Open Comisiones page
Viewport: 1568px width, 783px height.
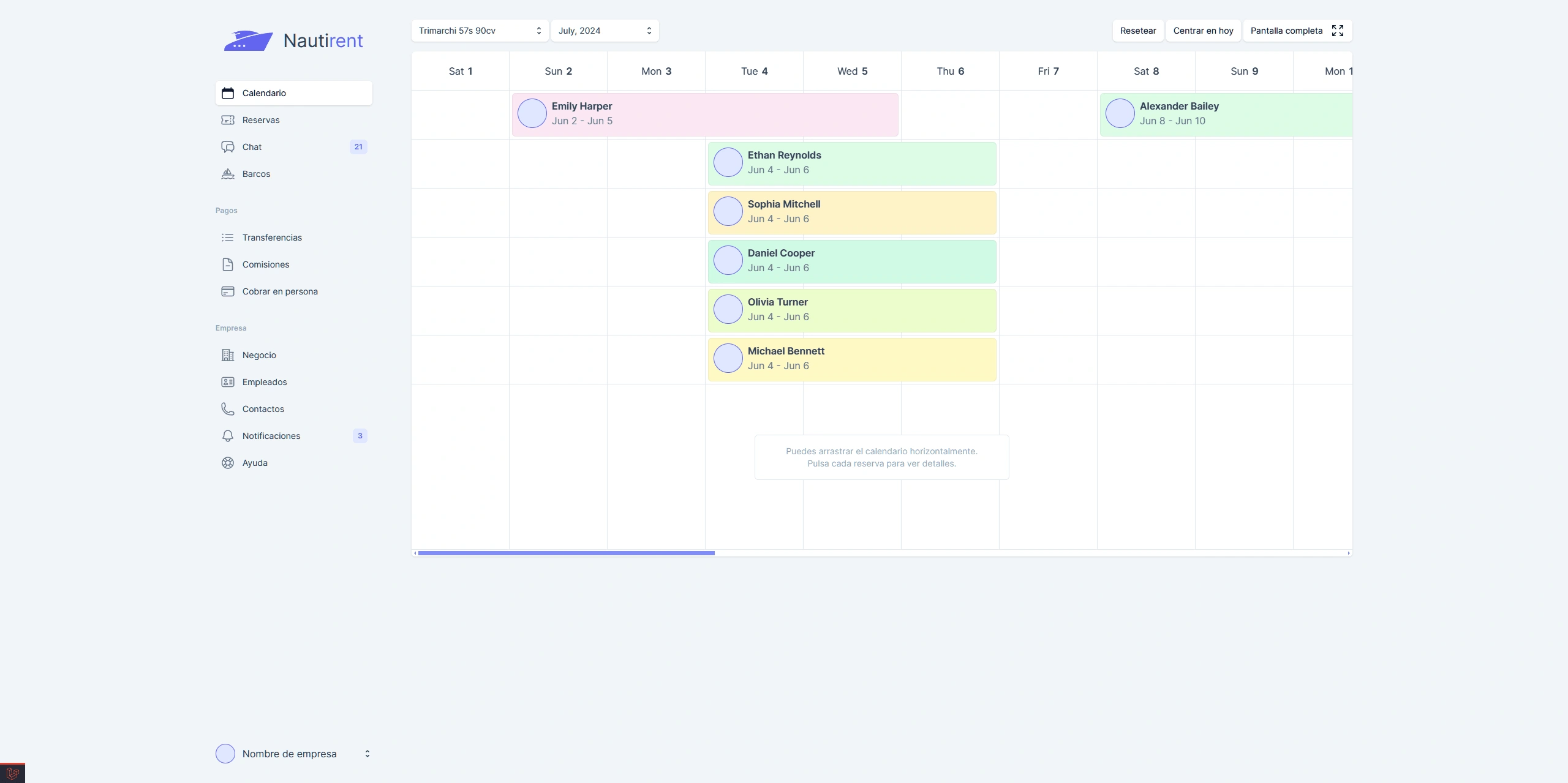pyautogui.click(x=294, y=264)
